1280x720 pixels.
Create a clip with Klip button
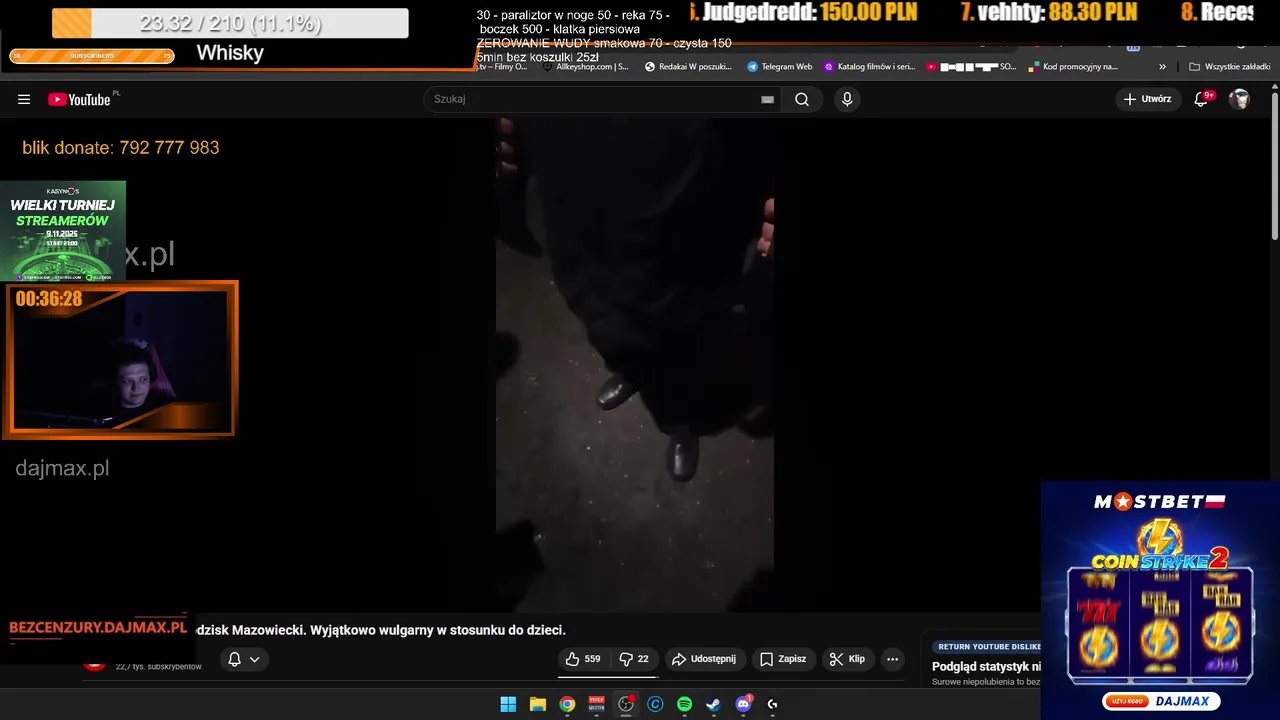point(847,659)
